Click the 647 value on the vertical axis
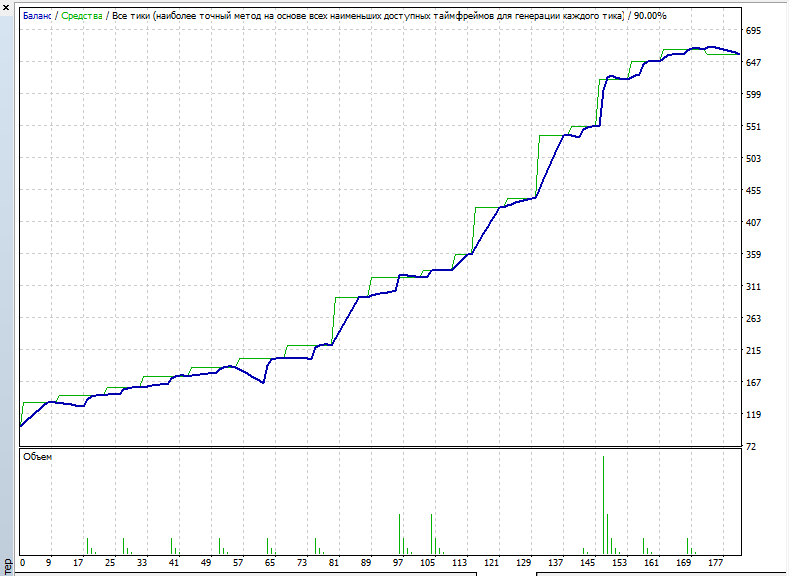 pos(753,62)
